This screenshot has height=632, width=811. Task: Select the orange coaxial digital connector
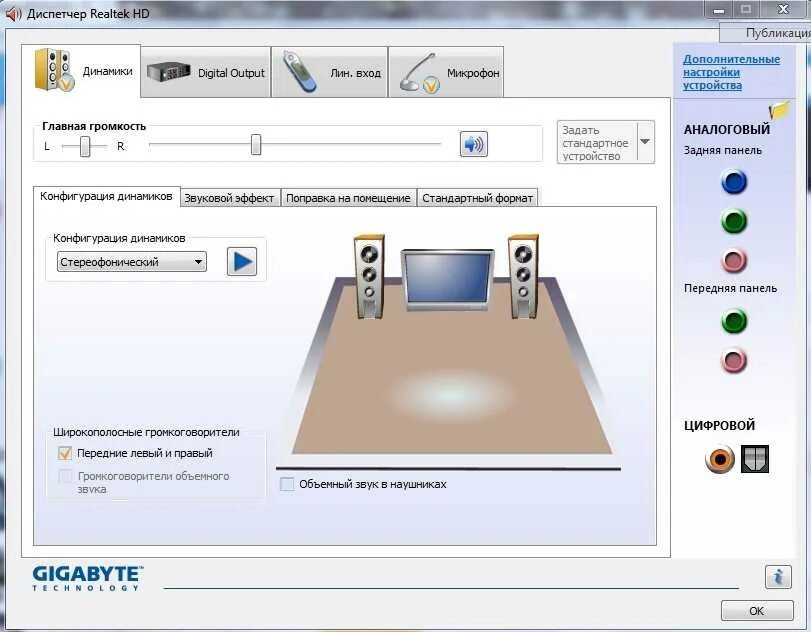point(719,459)
